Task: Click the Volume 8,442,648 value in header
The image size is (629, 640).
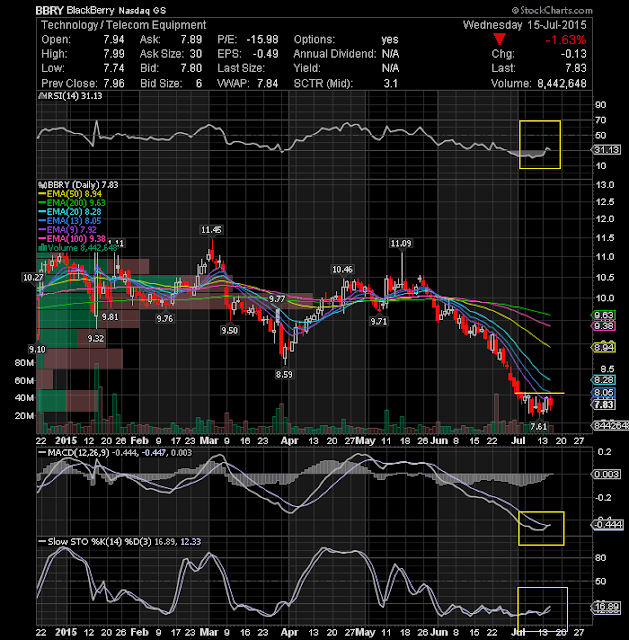Action: [562, 83]
